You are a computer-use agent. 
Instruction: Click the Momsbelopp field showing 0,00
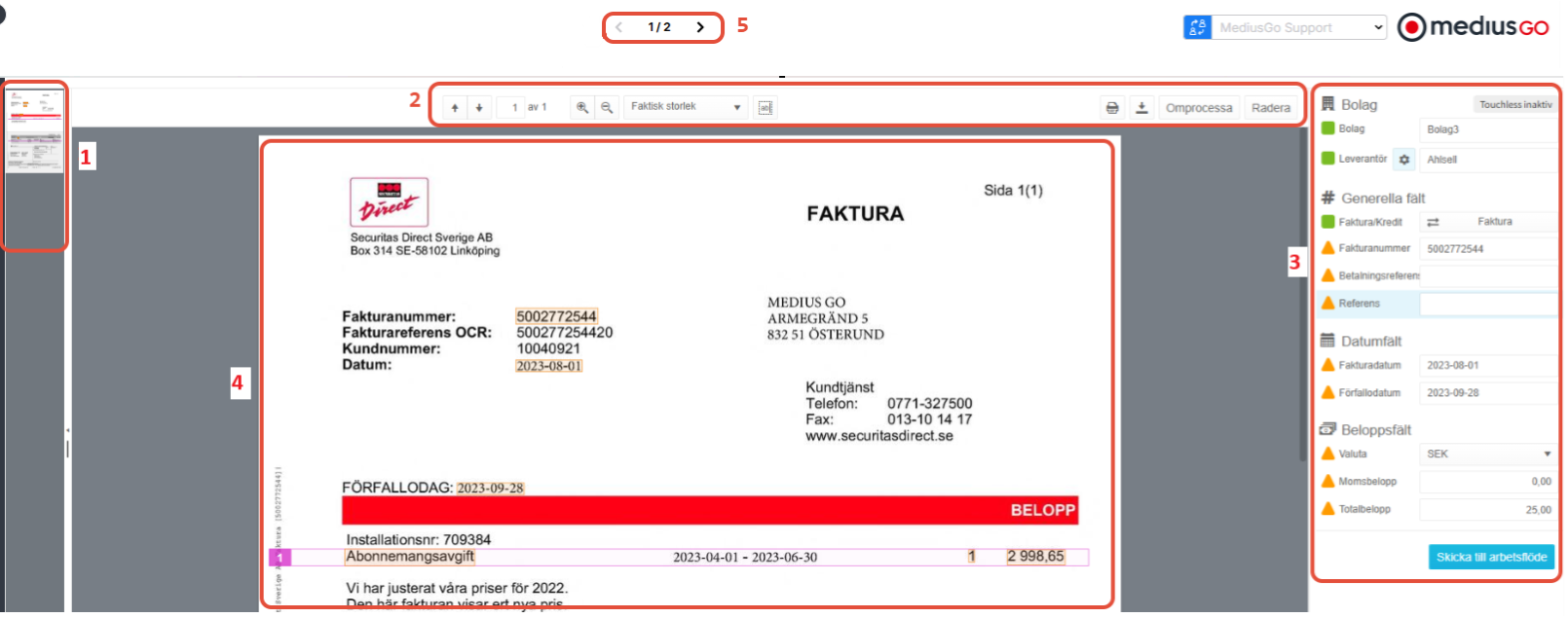pyautogui.click(x=1488, y=482)
